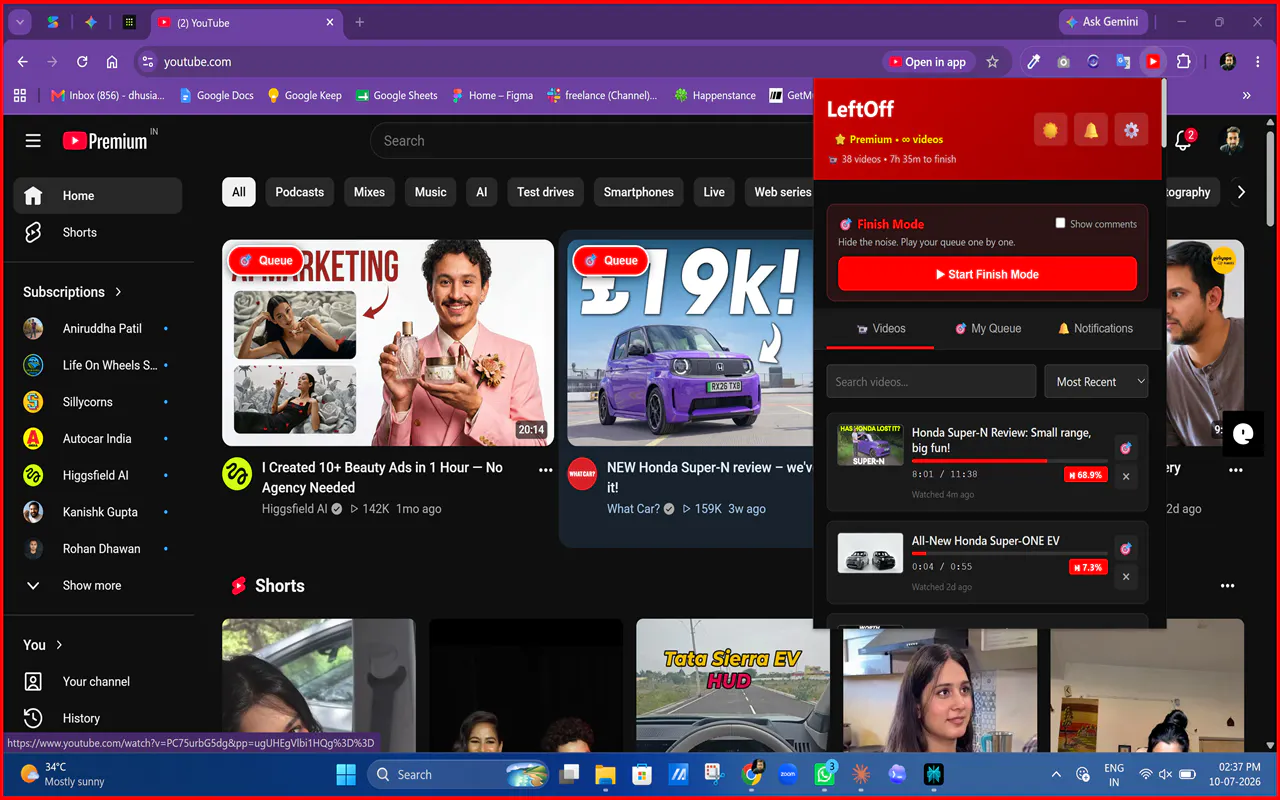Screen dimensions: 1280x800
Task: Click Open in app button
Action: point(927,62)
